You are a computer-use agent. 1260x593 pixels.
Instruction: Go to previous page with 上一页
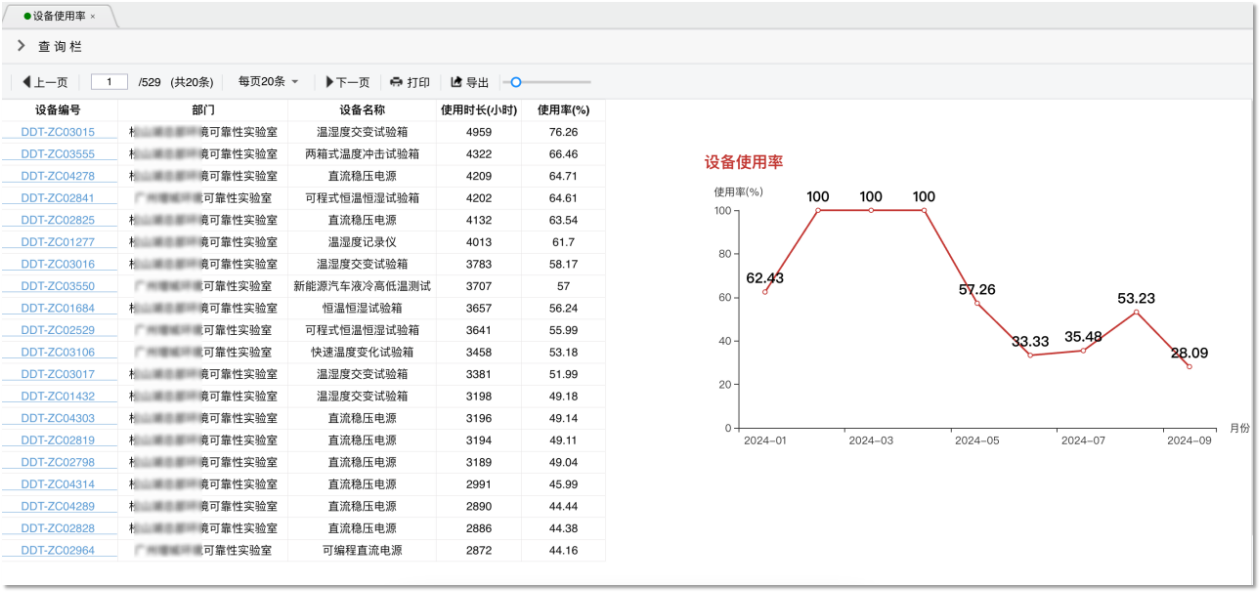pos(45,82)
